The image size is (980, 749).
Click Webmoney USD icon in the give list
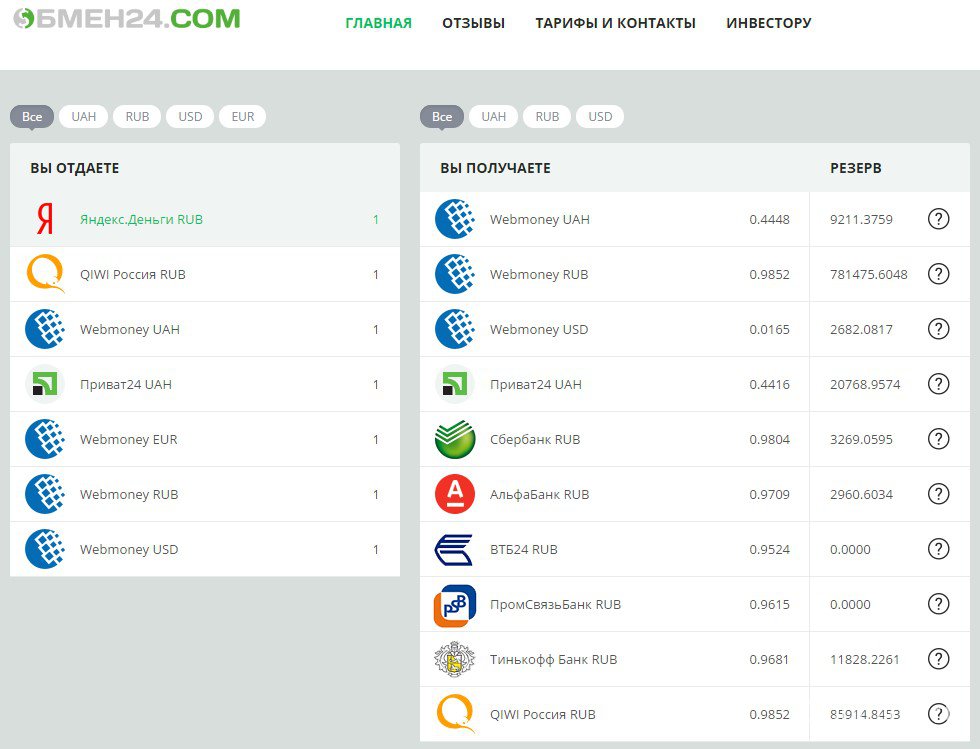click(45, 549)
